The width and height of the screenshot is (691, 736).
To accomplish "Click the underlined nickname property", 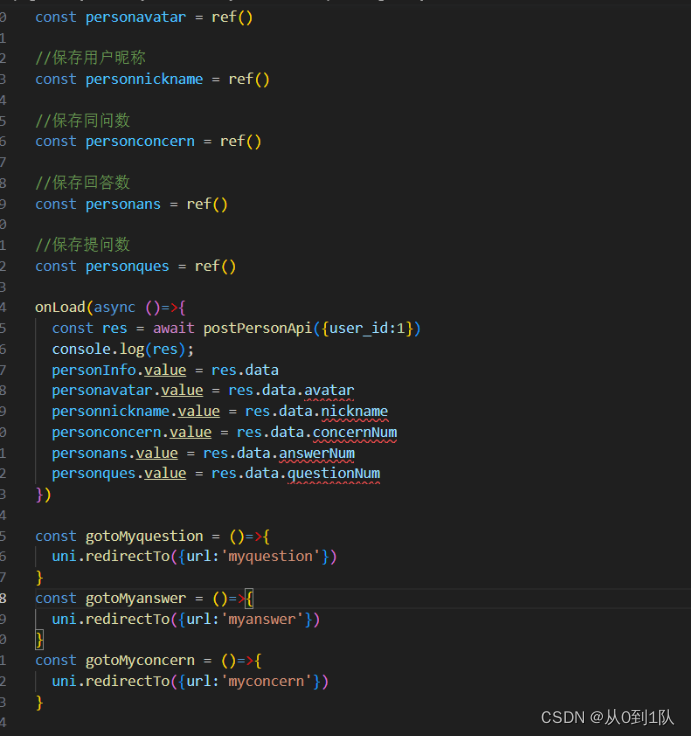I will tap(354, 412).
